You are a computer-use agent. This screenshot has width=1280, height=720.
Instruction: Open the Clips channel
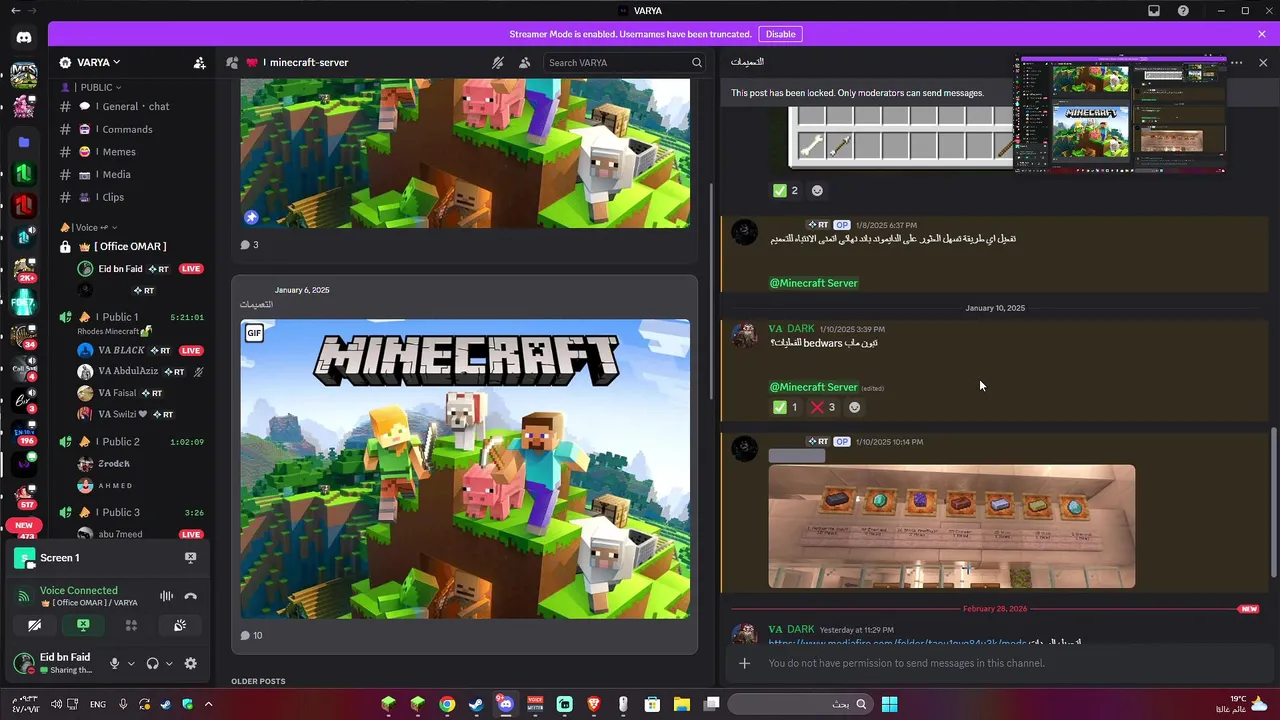point(133,197)
